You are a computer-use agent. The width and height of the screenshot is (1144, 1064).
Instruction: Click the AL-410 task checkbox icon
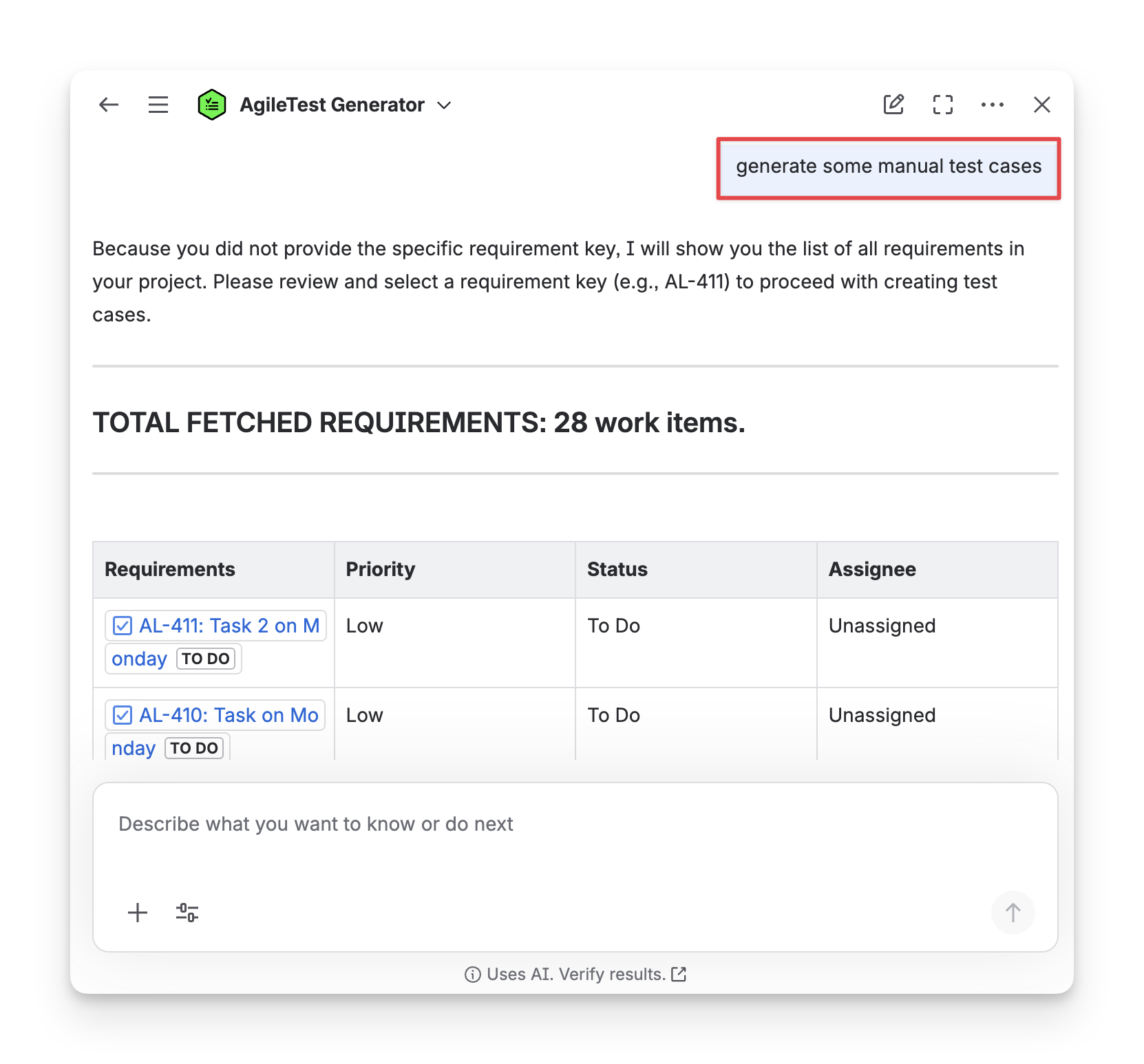(123, 715)
